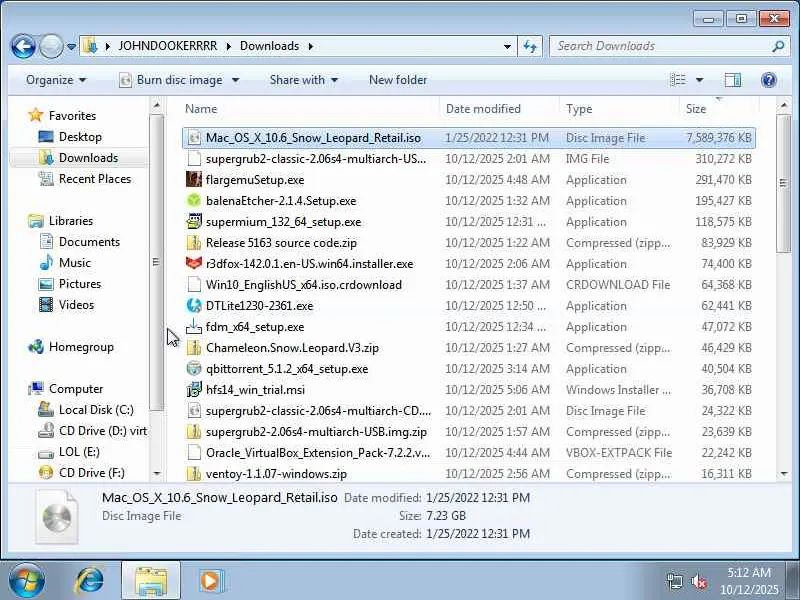Select supergrub2-classic multiarch-US IMG file
Image resolution: width=800 pixels, height=600 pixels.
(x=468, y=159)
